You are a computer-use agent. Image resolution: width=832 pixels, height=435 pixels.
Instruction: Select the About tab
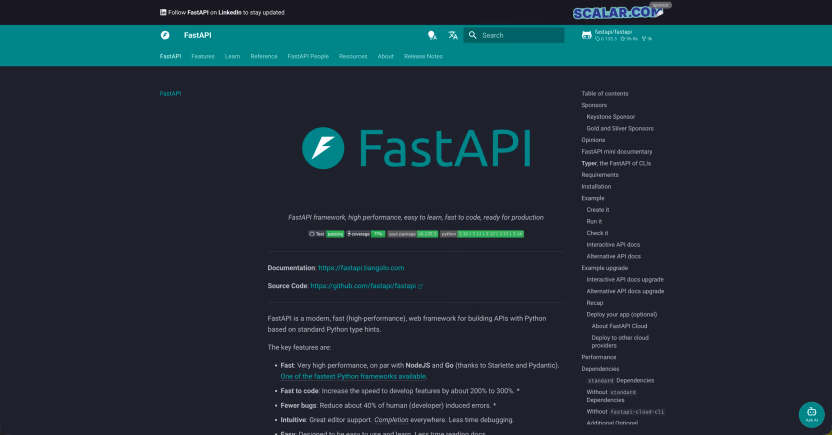coord(386,56)
